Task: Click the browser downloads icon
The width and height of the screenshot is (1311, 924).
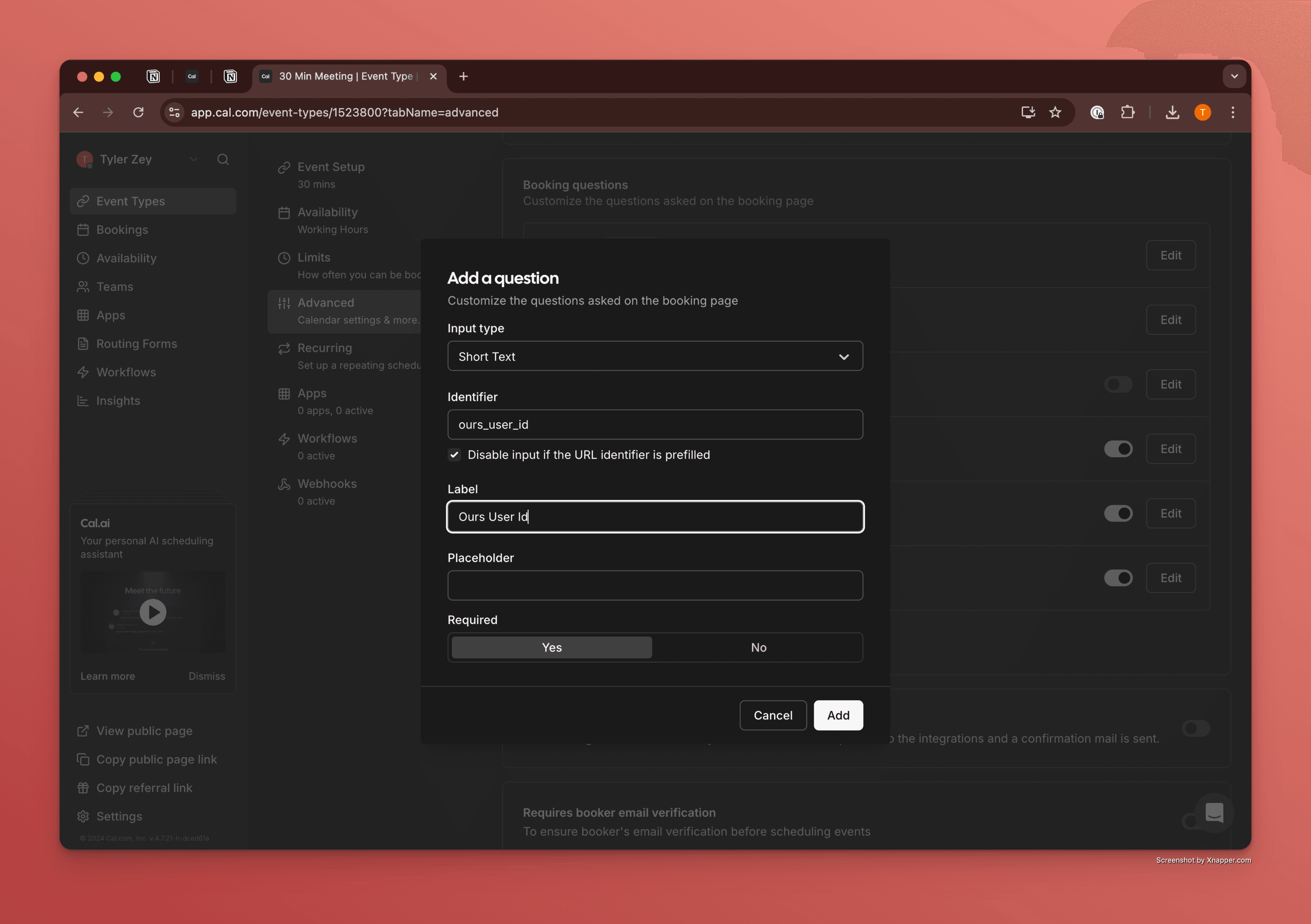Action: click(1172, 112)
